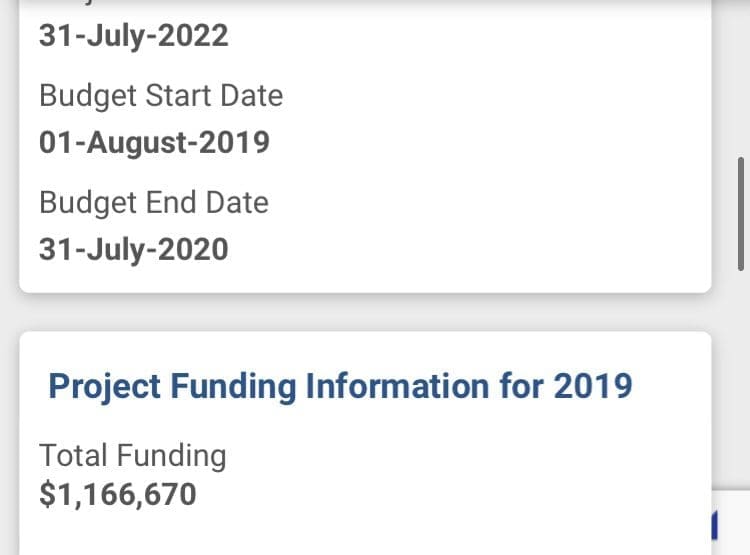
Task: Click the scrollbar track above the thumb
Action: [x=740, y=79]
